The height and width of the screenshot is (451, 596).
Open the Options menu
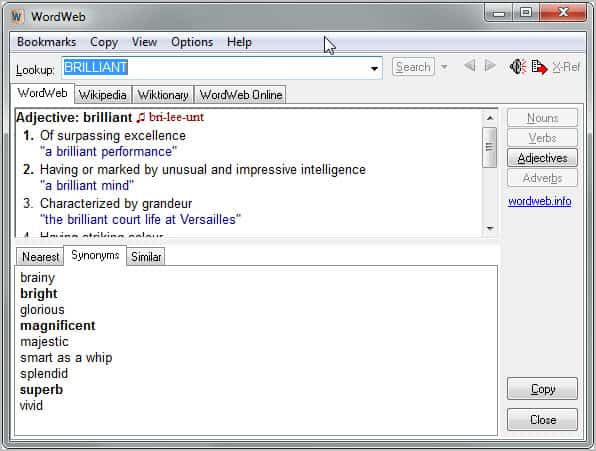(192, 42)
